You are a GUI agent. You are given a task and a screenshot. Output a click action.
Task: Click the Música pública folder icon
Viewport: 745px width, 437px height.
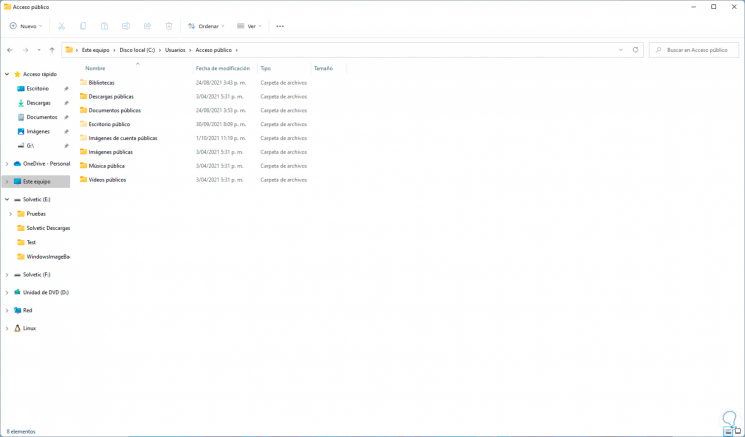coord(84,166)
